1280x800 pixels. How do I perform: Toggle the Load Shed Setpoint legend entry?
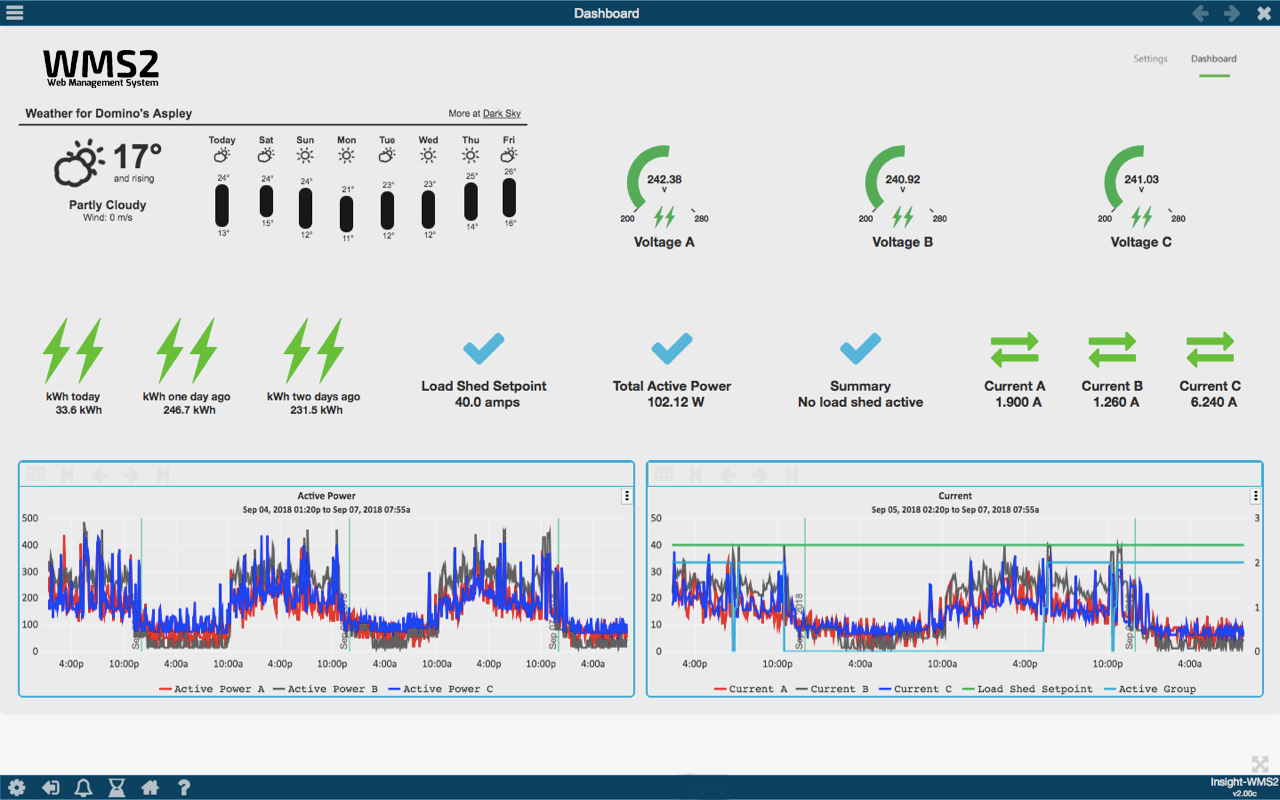[x=1028, y=689]
